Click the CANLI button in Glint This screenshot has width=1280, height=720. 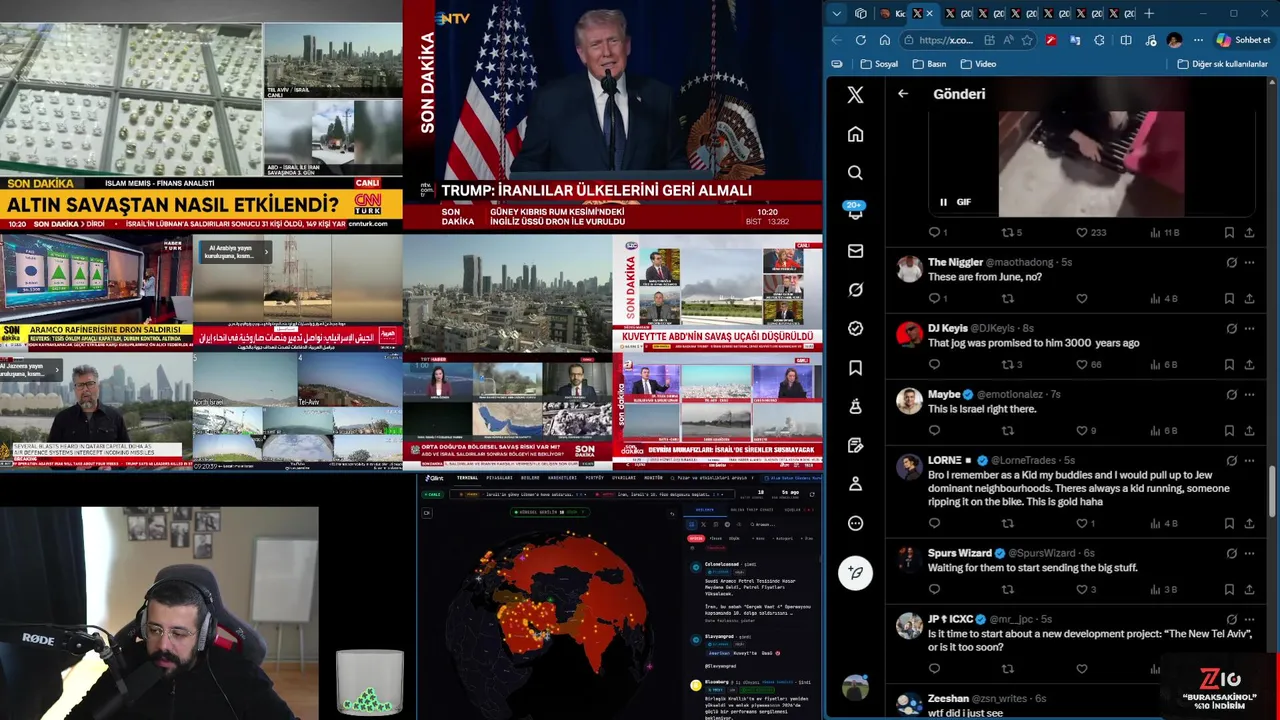click(434, 494)
